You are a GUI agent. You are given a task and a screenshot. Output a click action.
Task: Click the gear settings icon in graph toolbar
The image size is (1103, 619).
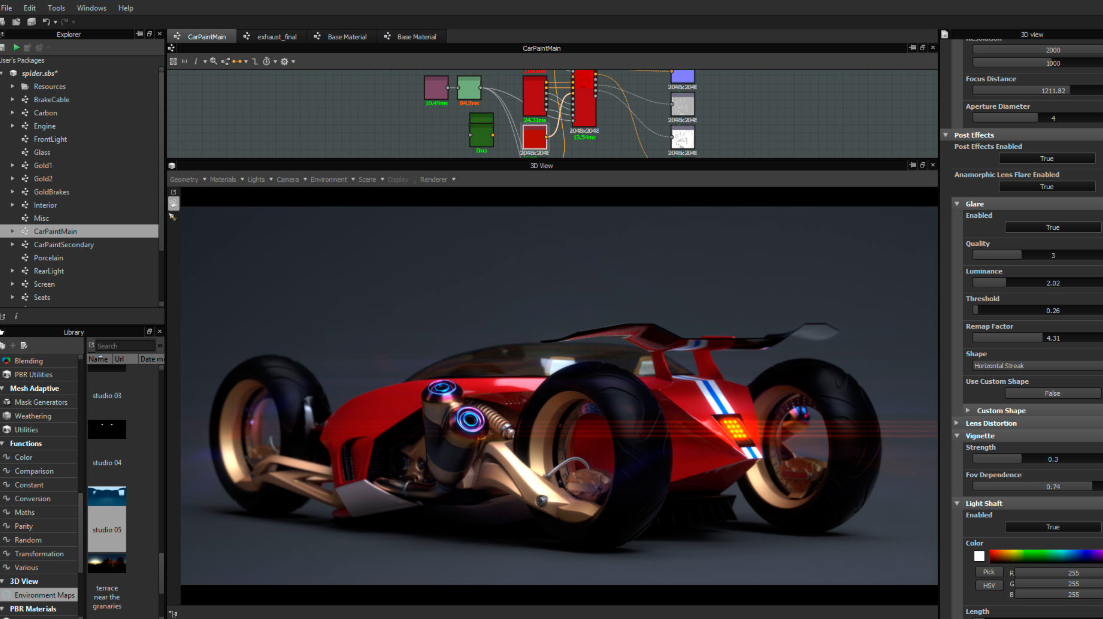tap(285, 61)
